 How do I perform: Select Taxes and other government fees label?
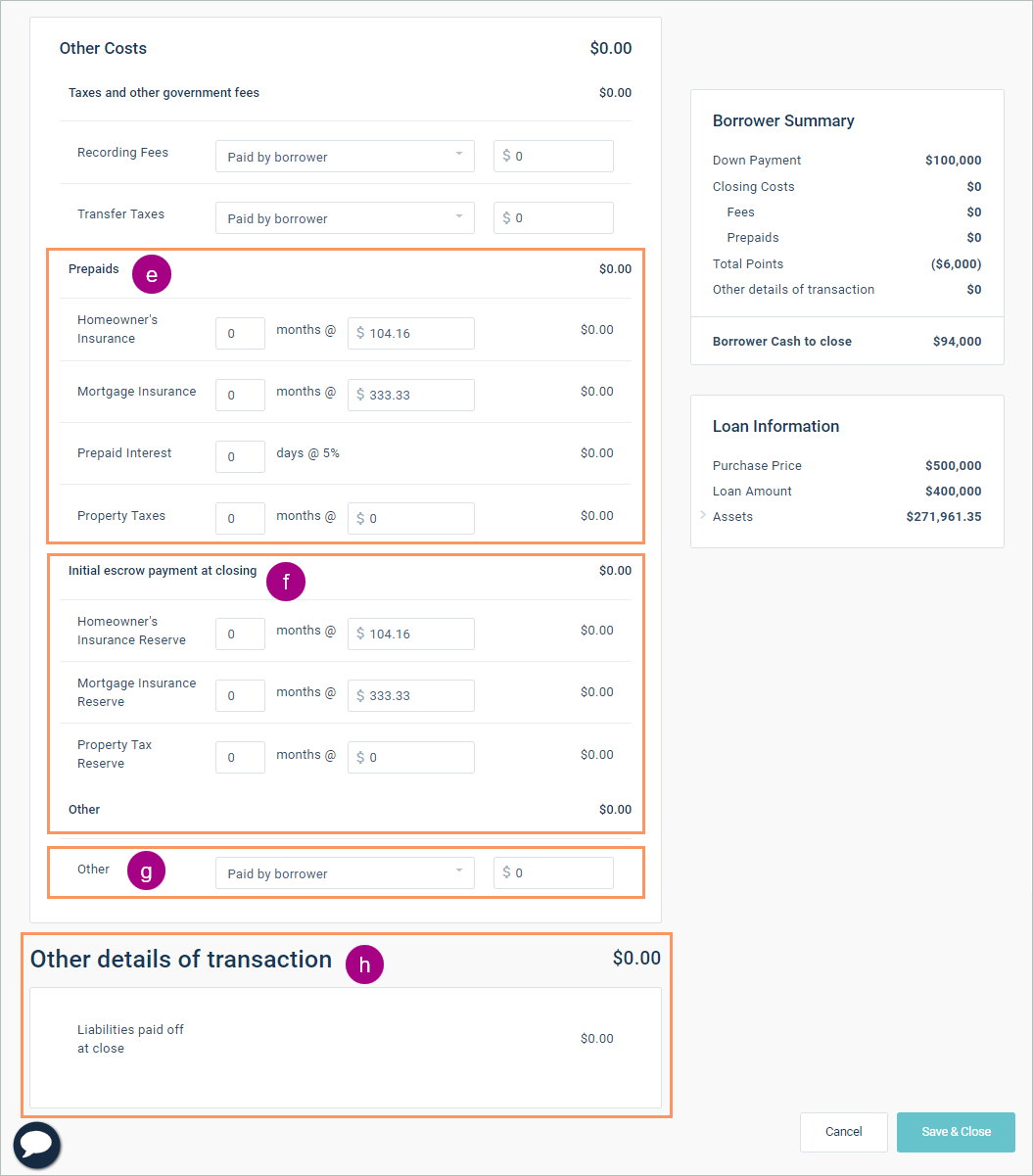(x=164, y=93)
